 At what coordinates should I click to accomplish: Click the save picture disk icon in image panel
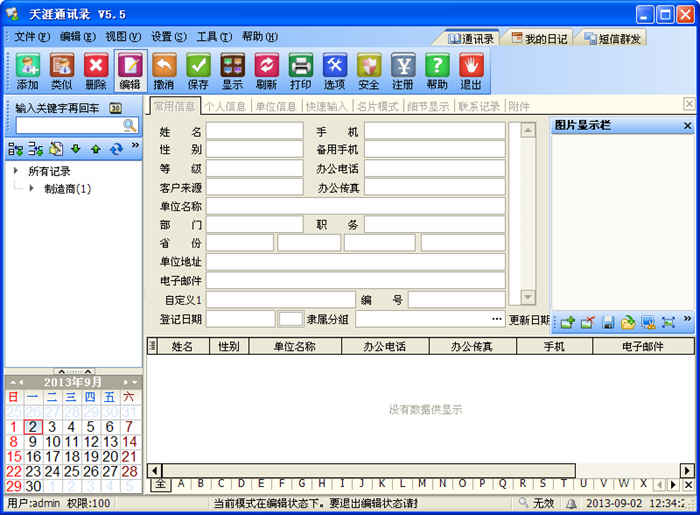click(x=608, y=322)
